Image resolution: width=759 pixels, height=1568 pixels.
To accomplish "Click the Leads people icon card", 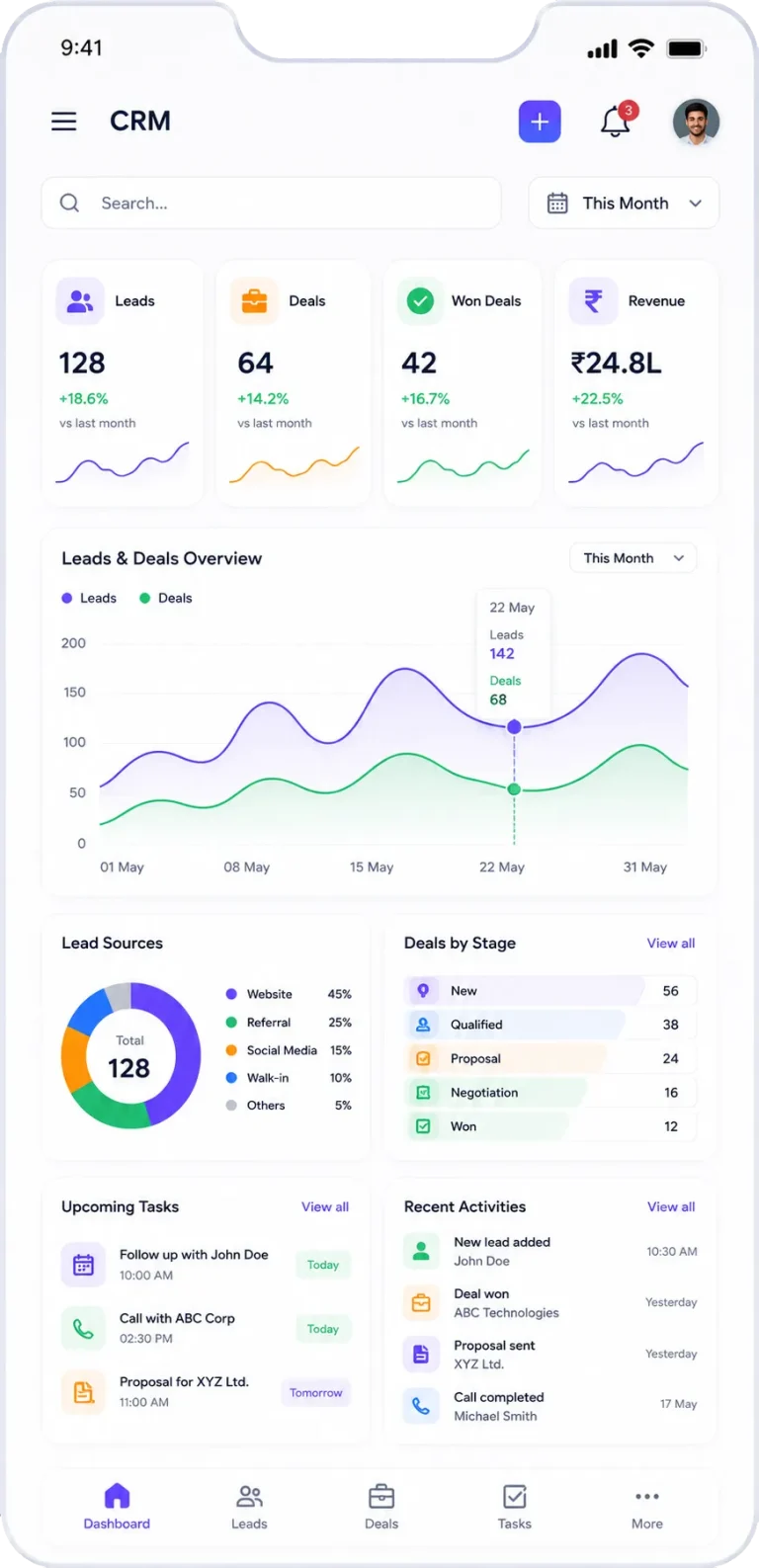I will click(80, 301).
